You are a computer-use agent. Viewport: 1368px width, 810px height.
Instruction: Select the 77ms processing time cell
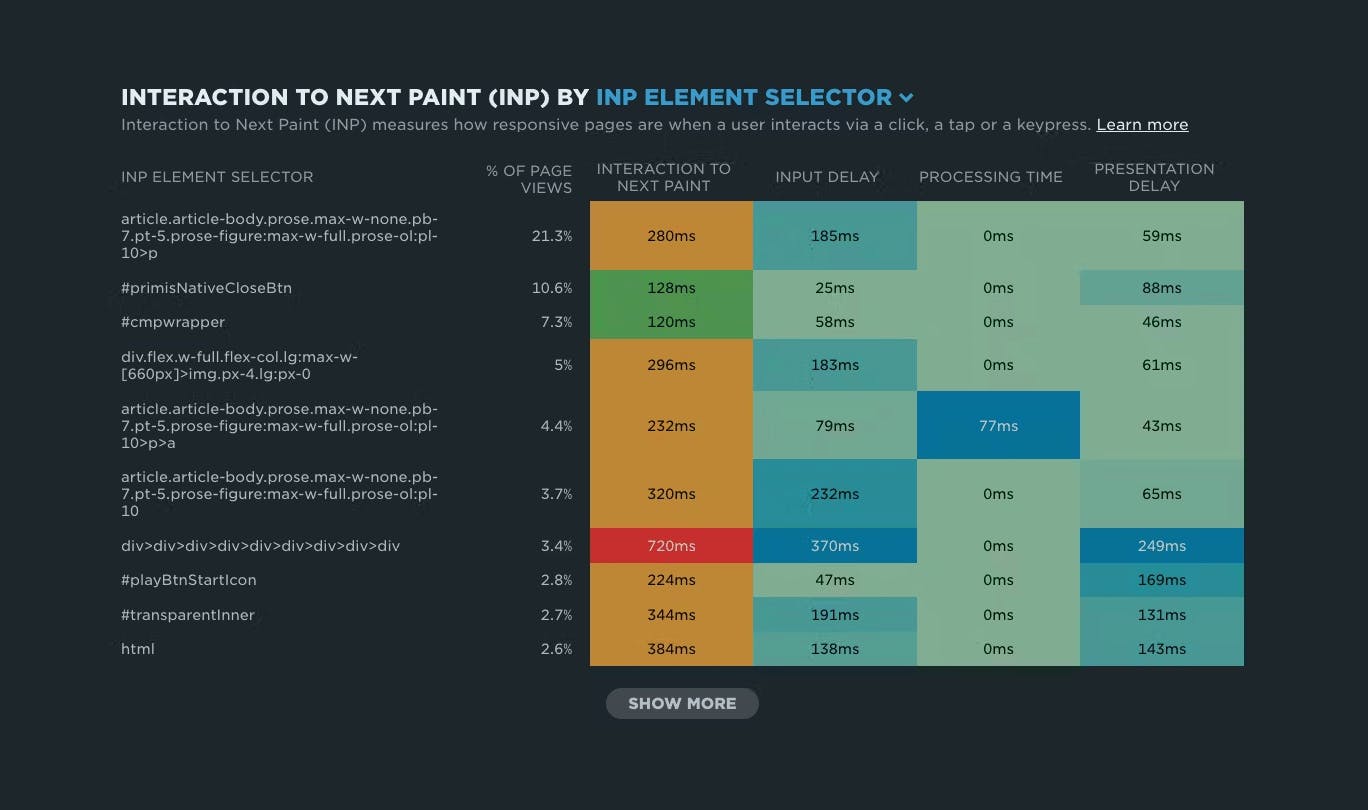point(998,426)
